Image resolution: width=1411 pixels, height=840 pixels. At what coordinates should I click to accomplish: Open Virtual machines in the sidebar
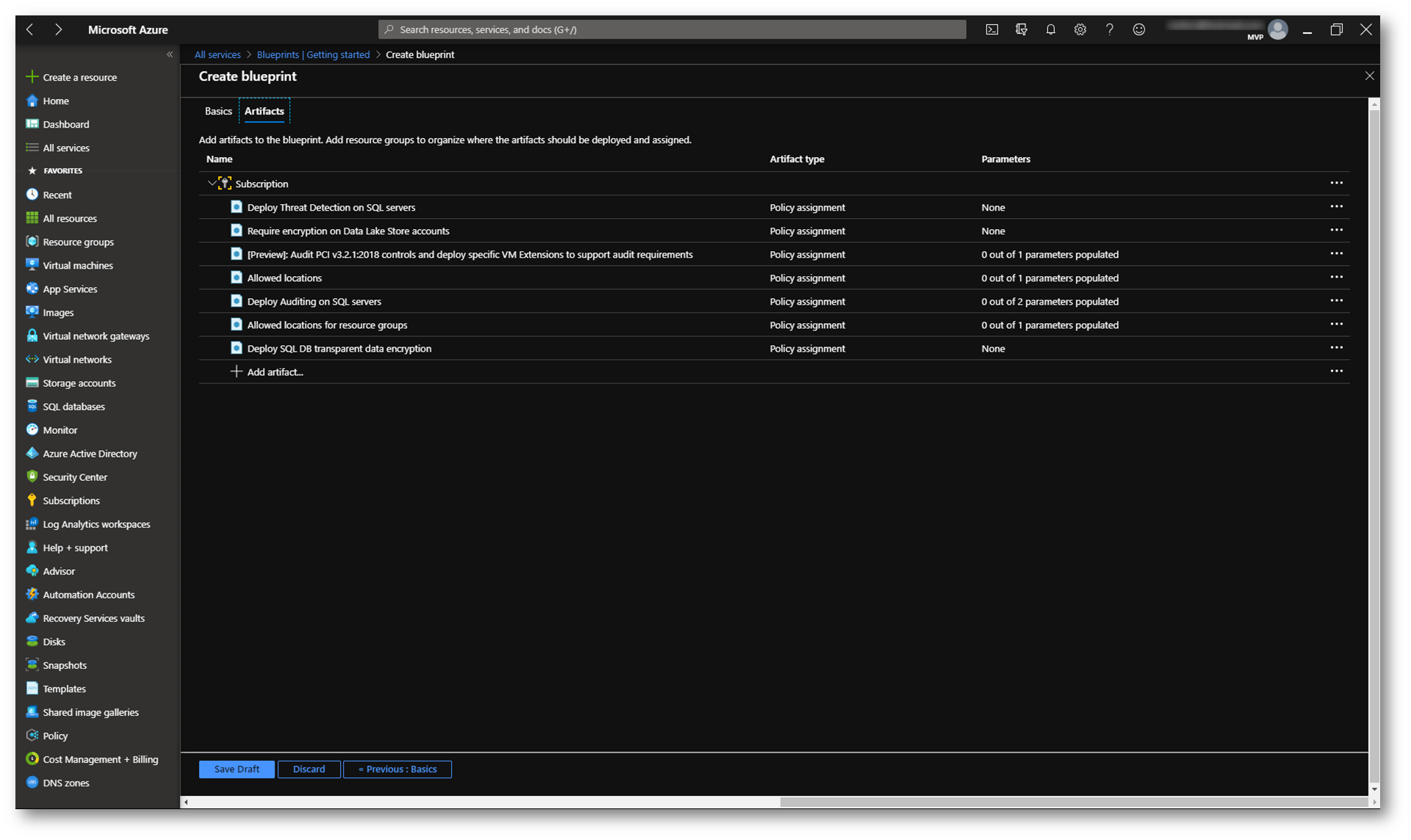coord(70,265)
